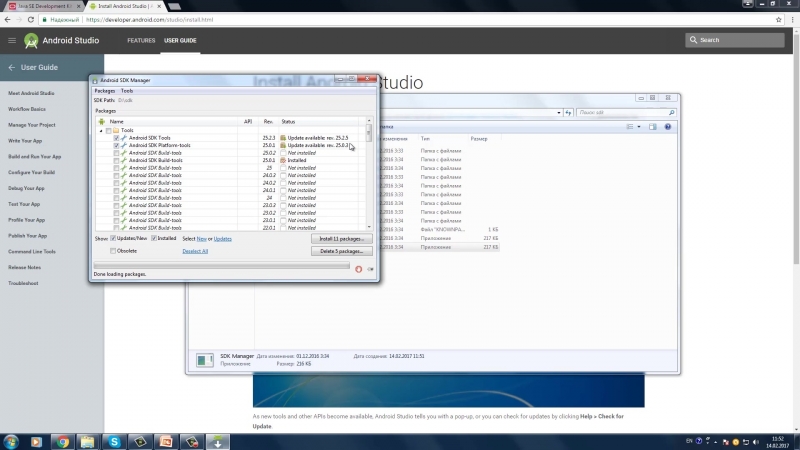Screen dimensions: 800x450
Task: Click the Install 11 packages button
Action: 341,239
